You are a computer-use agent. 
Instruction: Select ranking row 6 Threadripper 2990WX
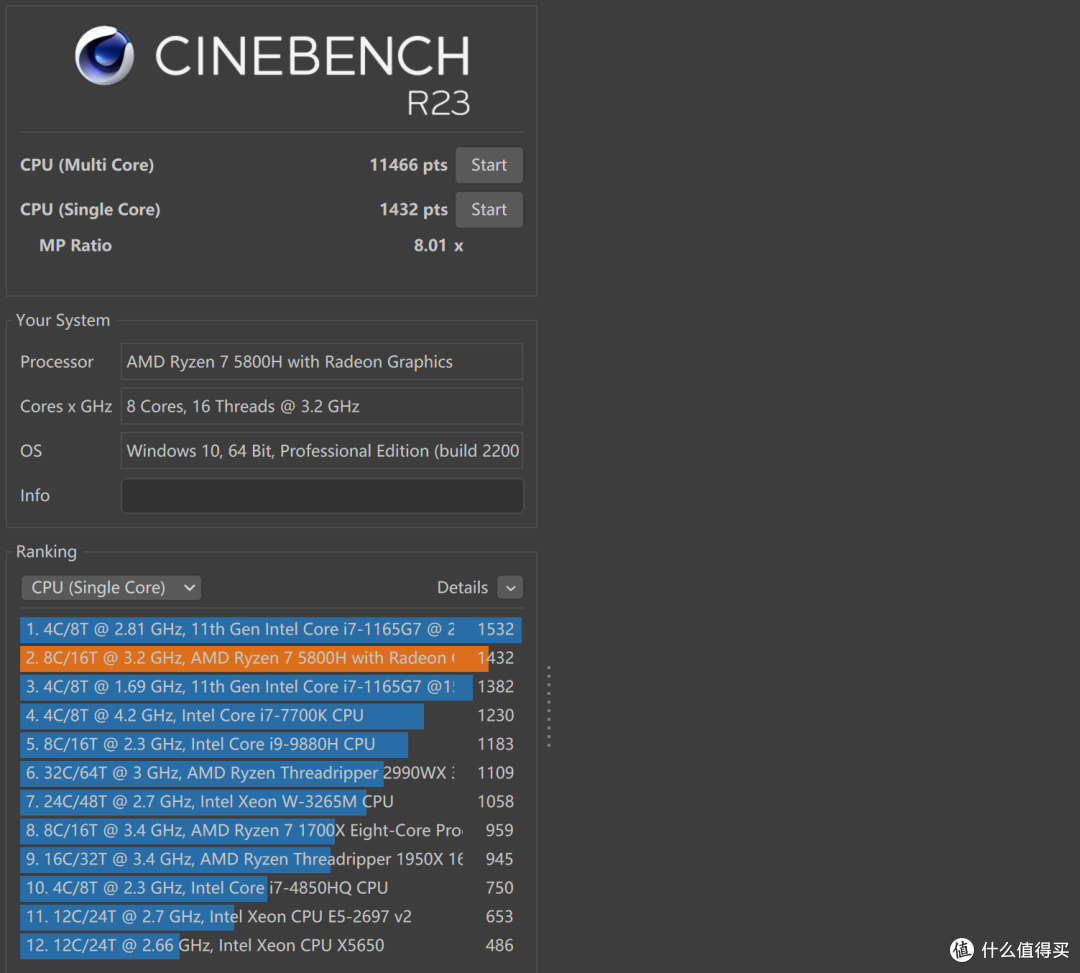pyautogui.click(x=271, y=773)
